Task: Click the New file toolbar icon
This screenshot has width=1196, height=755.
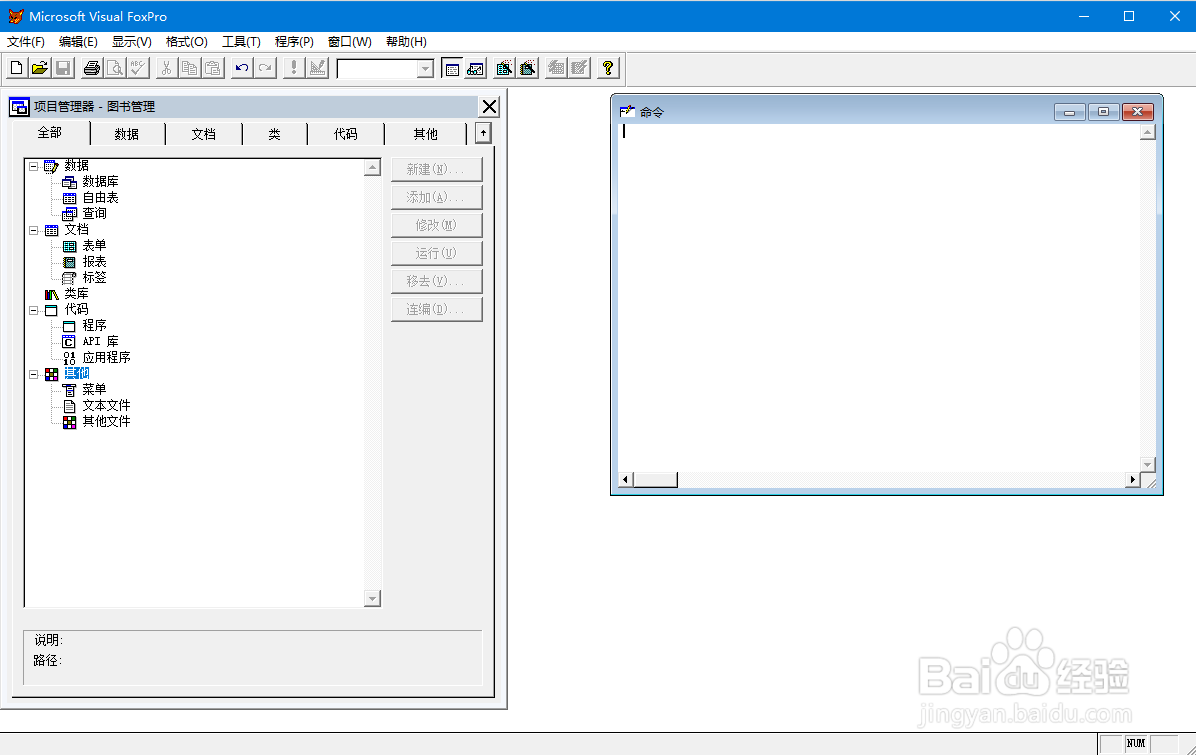Action: coord(16,68)
